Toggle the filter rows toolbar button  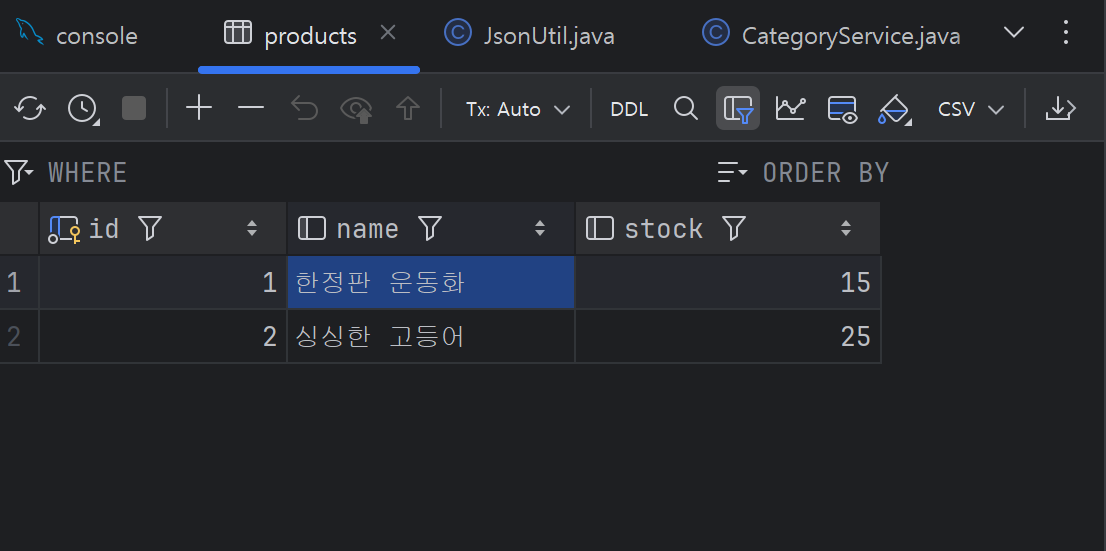pyautogui.click(x=738, y=109)
